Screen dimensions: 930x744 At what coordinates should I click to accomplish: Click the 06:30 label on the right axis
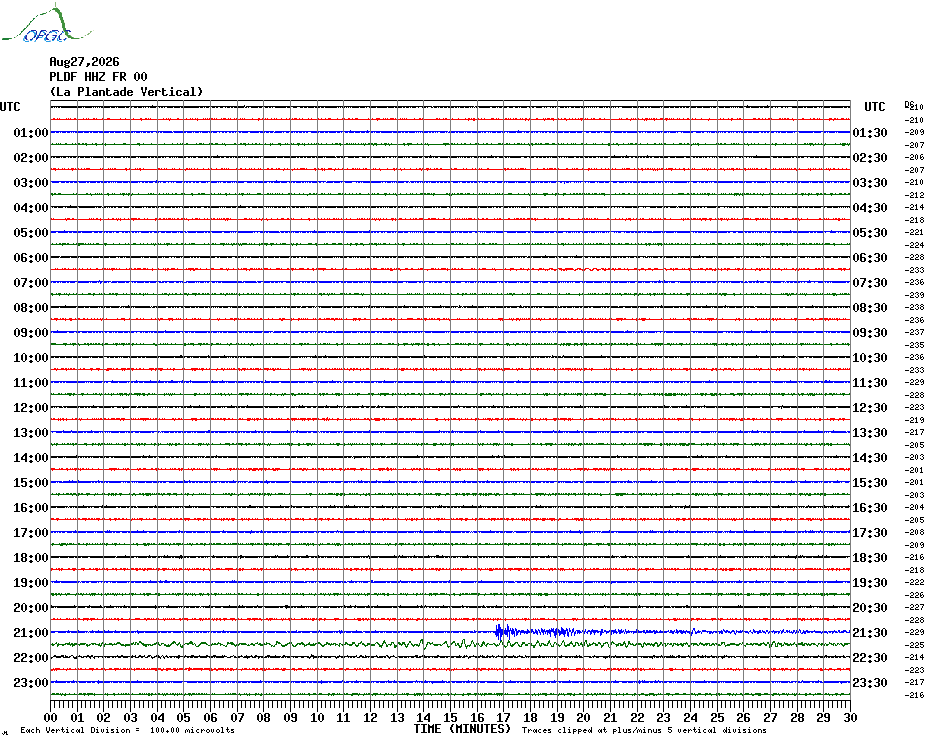870,258
